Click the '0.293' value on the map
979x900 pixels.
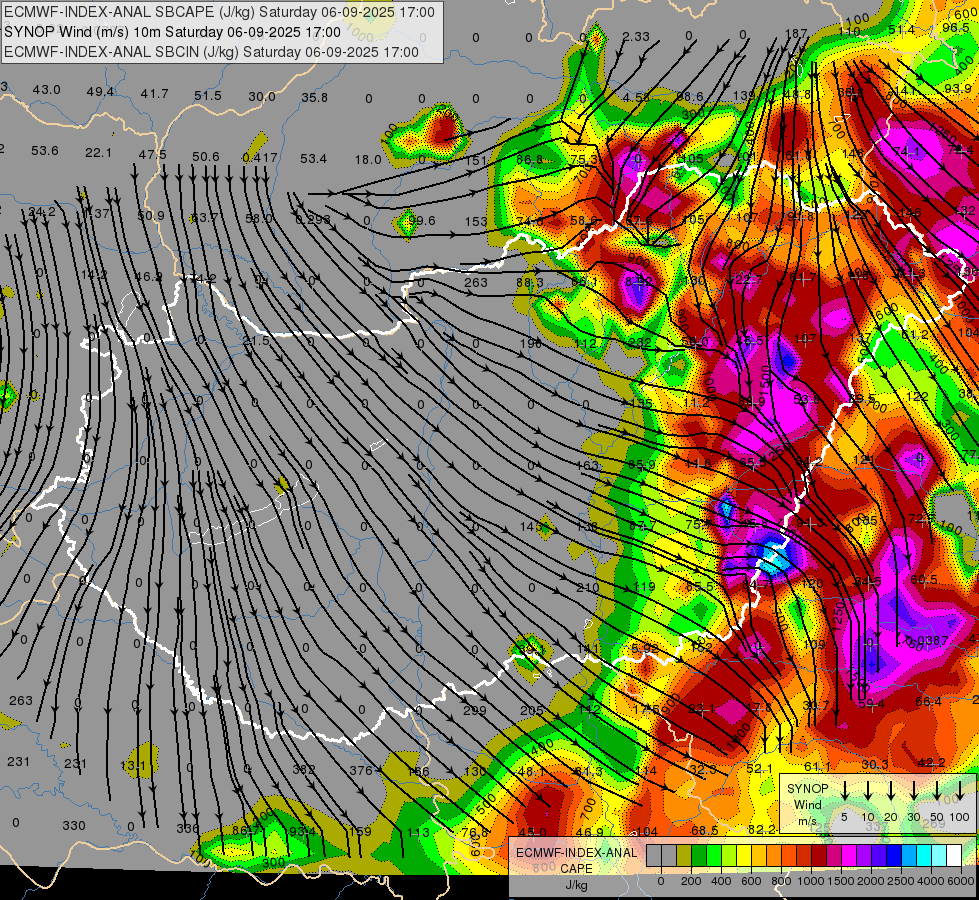pyautogui.click(x=313, y=219)
